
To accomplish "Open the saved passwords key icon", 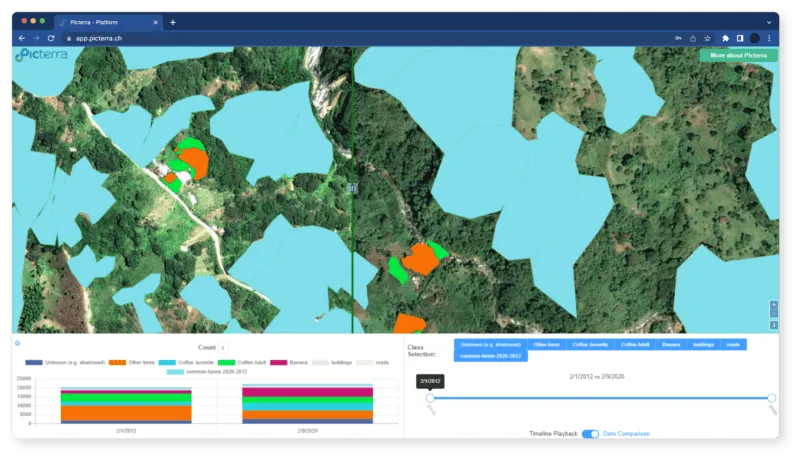I will click(678, 38).
